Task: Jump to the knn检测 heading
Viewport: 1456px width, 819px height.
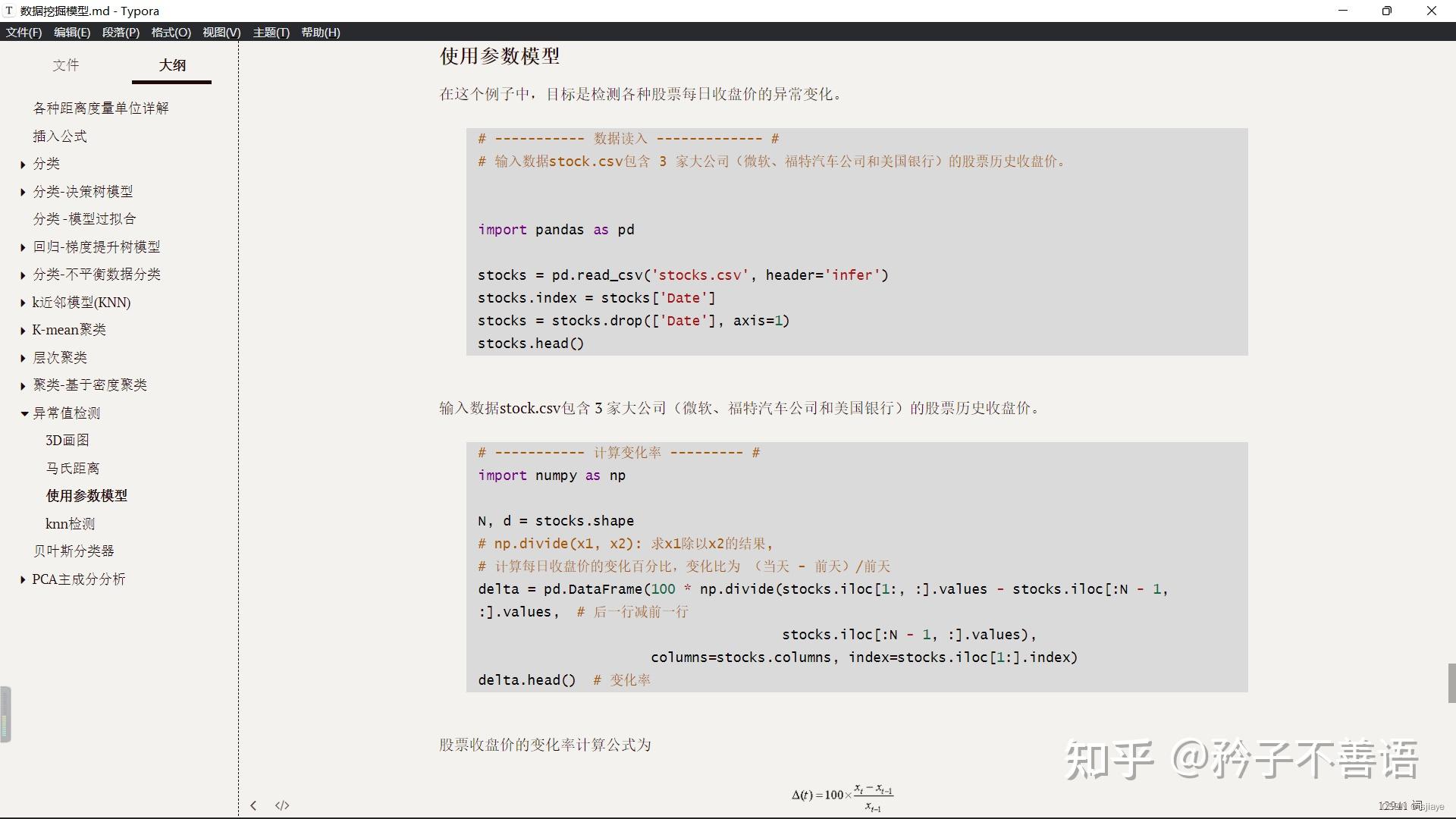Action: tap(70, 524)
